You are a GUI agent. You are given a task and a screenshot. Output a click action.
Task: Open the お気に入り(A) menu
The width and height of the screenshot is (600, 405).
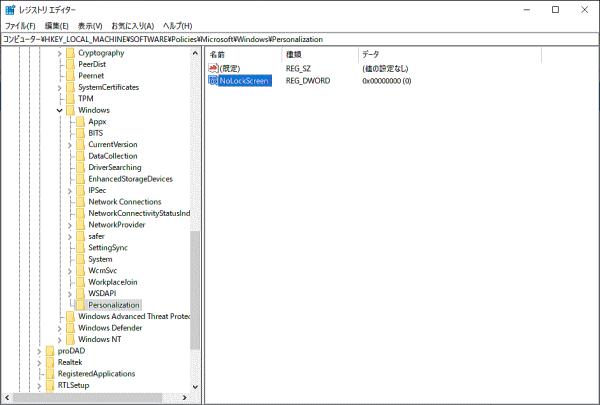click(x=132, y=26)
